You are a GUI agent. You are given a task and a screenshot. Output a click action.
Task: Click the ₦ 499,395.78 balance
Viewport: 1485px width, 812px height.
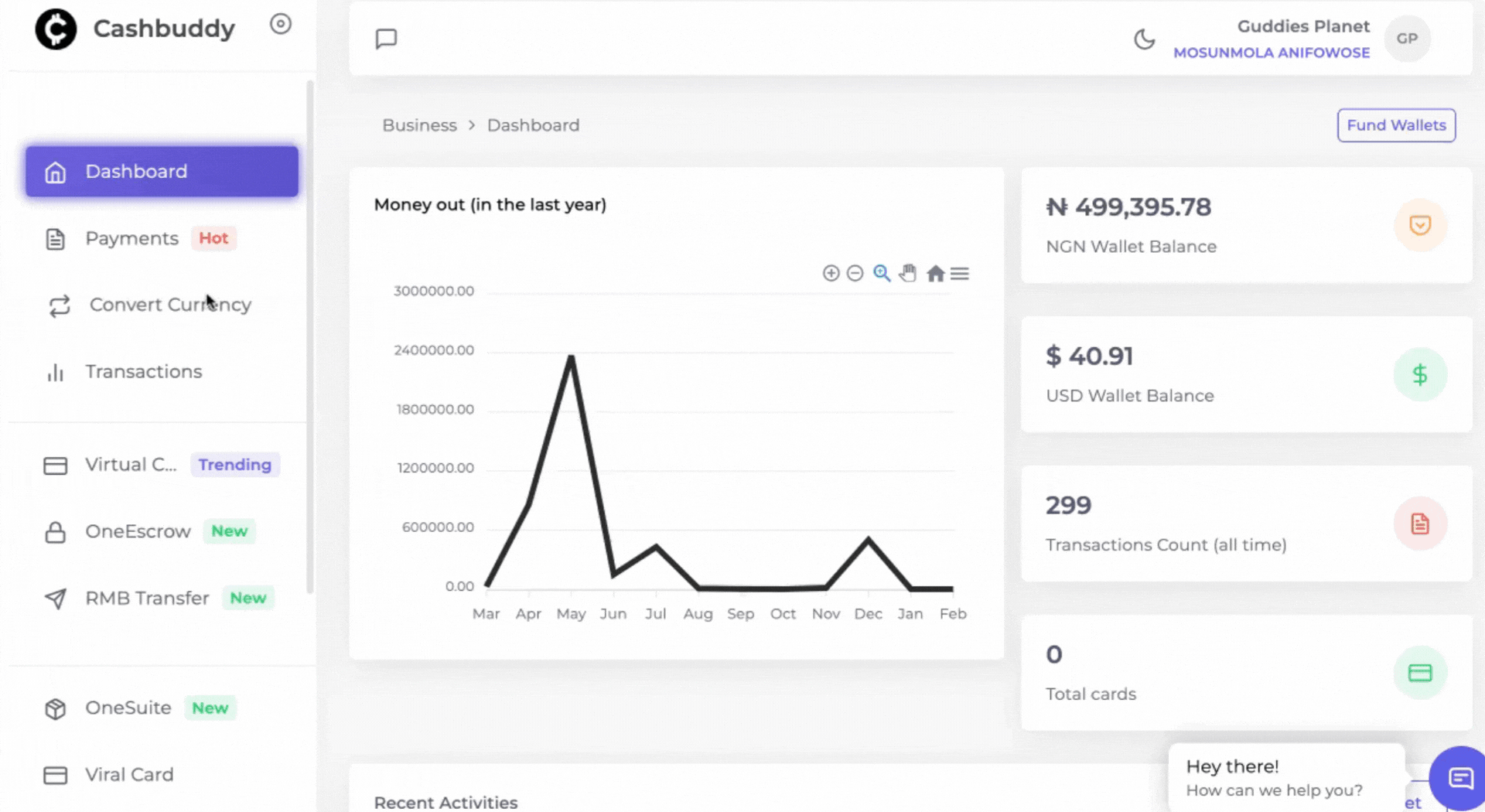[1128, 207]
